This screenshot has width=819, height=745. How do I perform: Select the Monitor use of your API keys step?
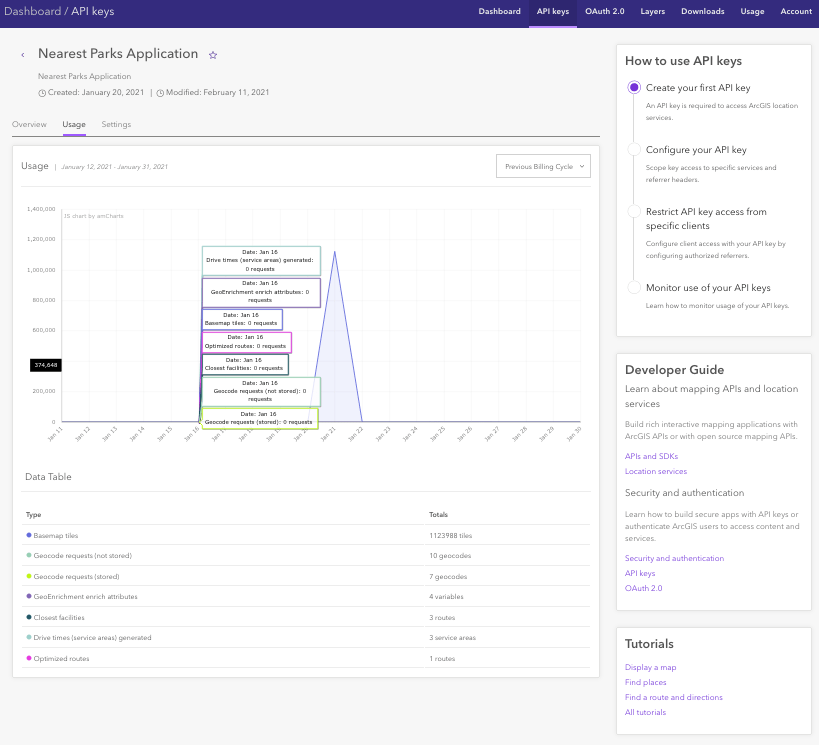tap(634, 288)
